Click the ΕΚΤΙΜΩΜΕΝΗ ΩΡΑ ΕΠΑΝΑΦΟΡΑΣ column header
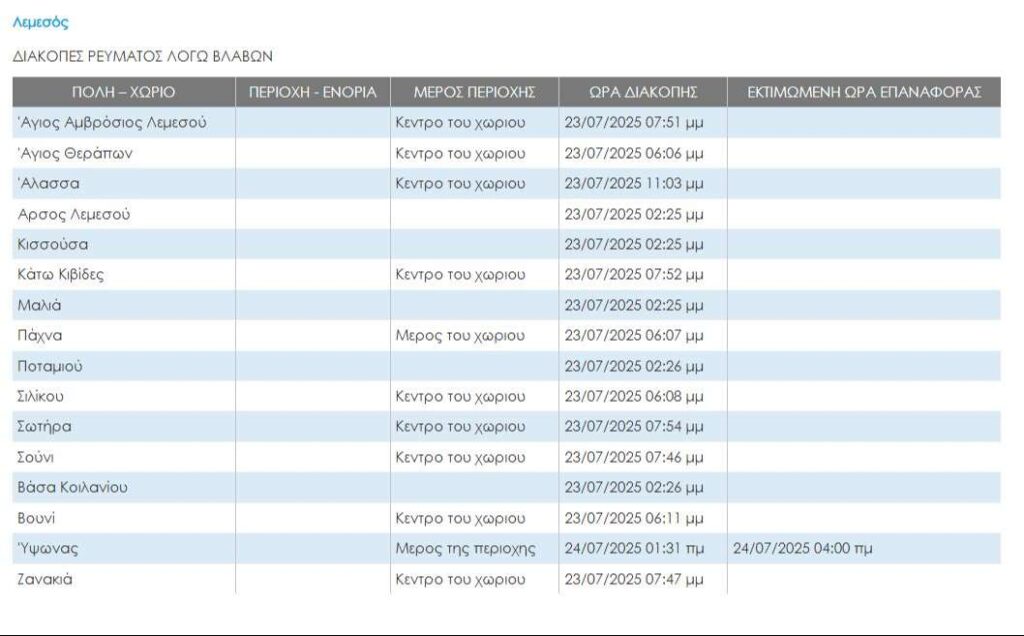This screenshot has height=636, width=1024. coord(864,92)
